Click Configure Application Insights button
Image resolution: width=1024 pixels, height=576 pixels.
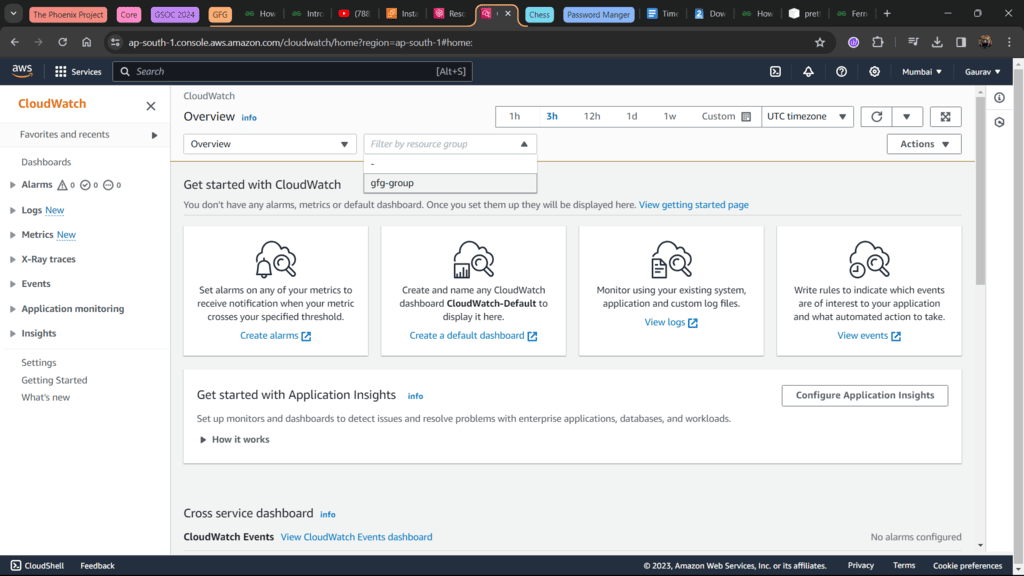pos(865,395)
